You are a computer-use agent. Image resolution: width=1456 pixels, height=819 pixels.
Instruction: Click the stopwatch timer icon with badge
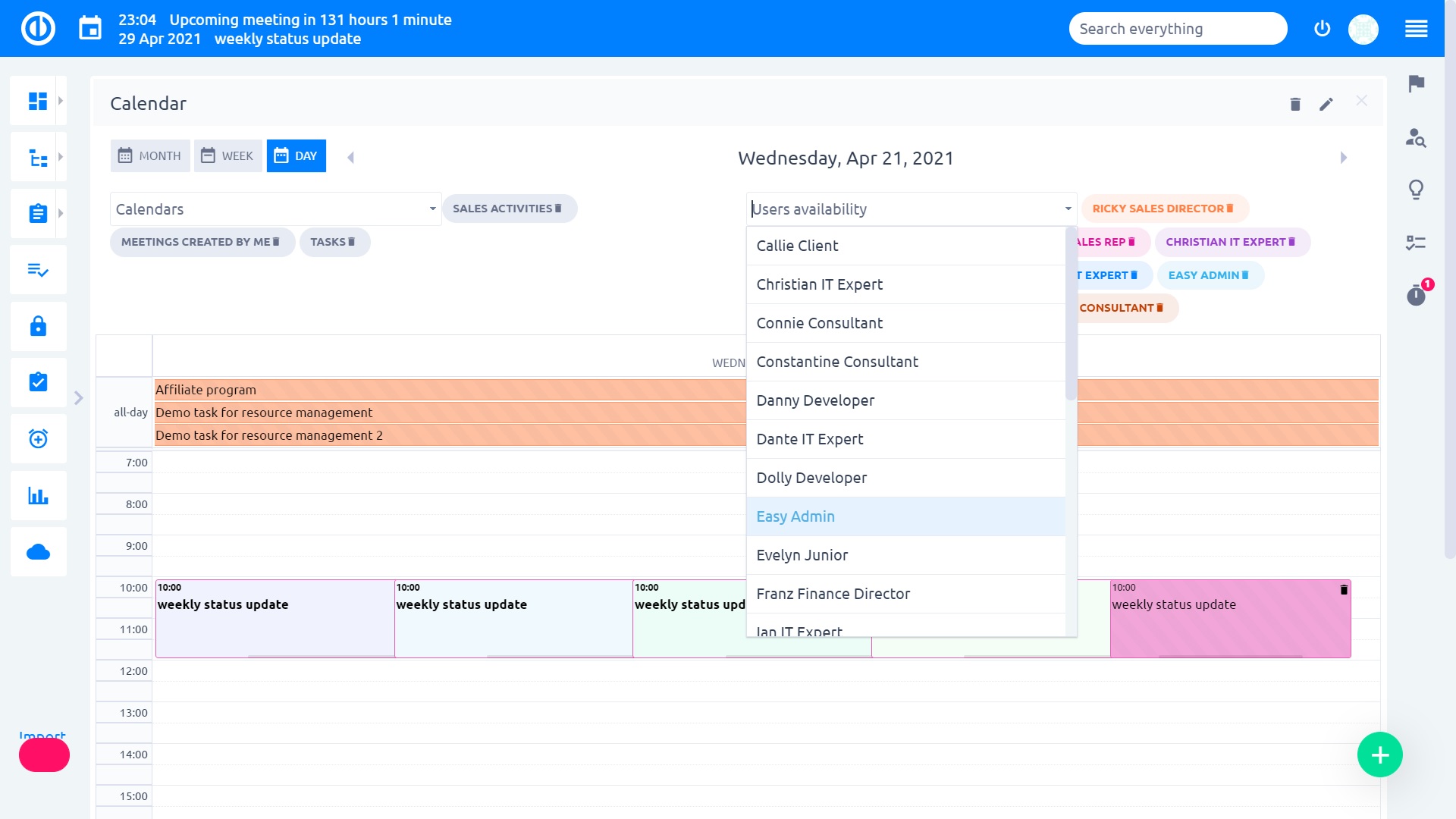coord(1416,295)
